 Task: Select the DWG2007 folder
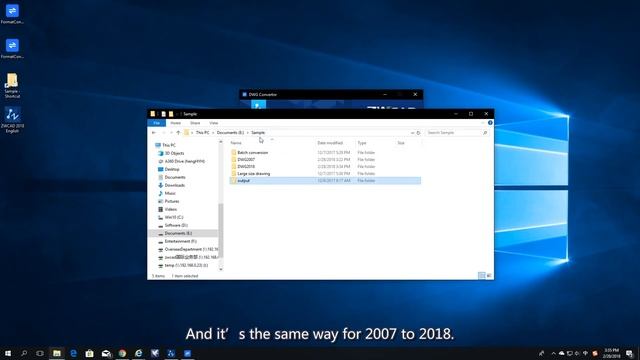(246, 160)
